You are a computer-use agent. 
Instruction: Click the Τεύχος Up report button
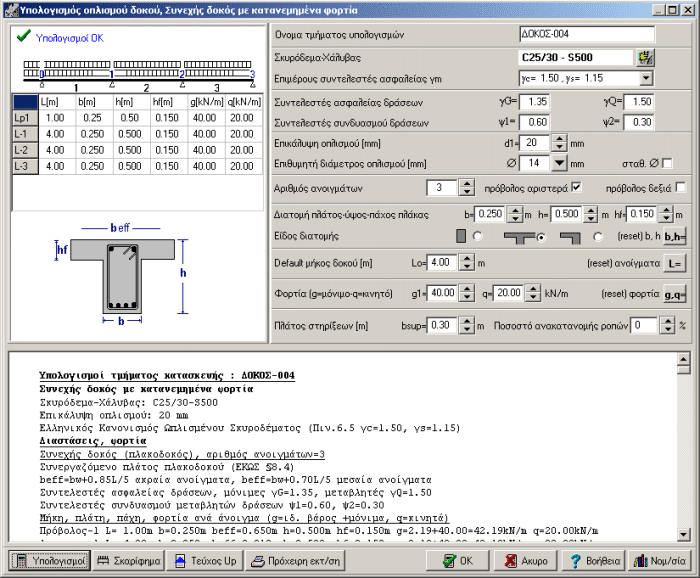(x=204, y=561)
